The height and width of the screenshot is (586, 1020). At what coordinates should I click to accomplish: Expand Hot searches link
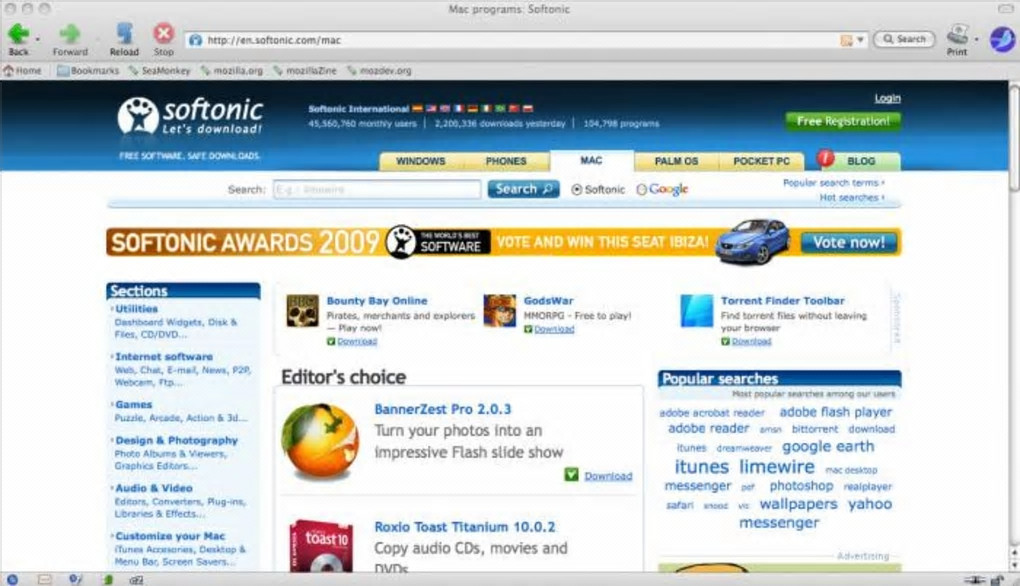pos(852,197)
